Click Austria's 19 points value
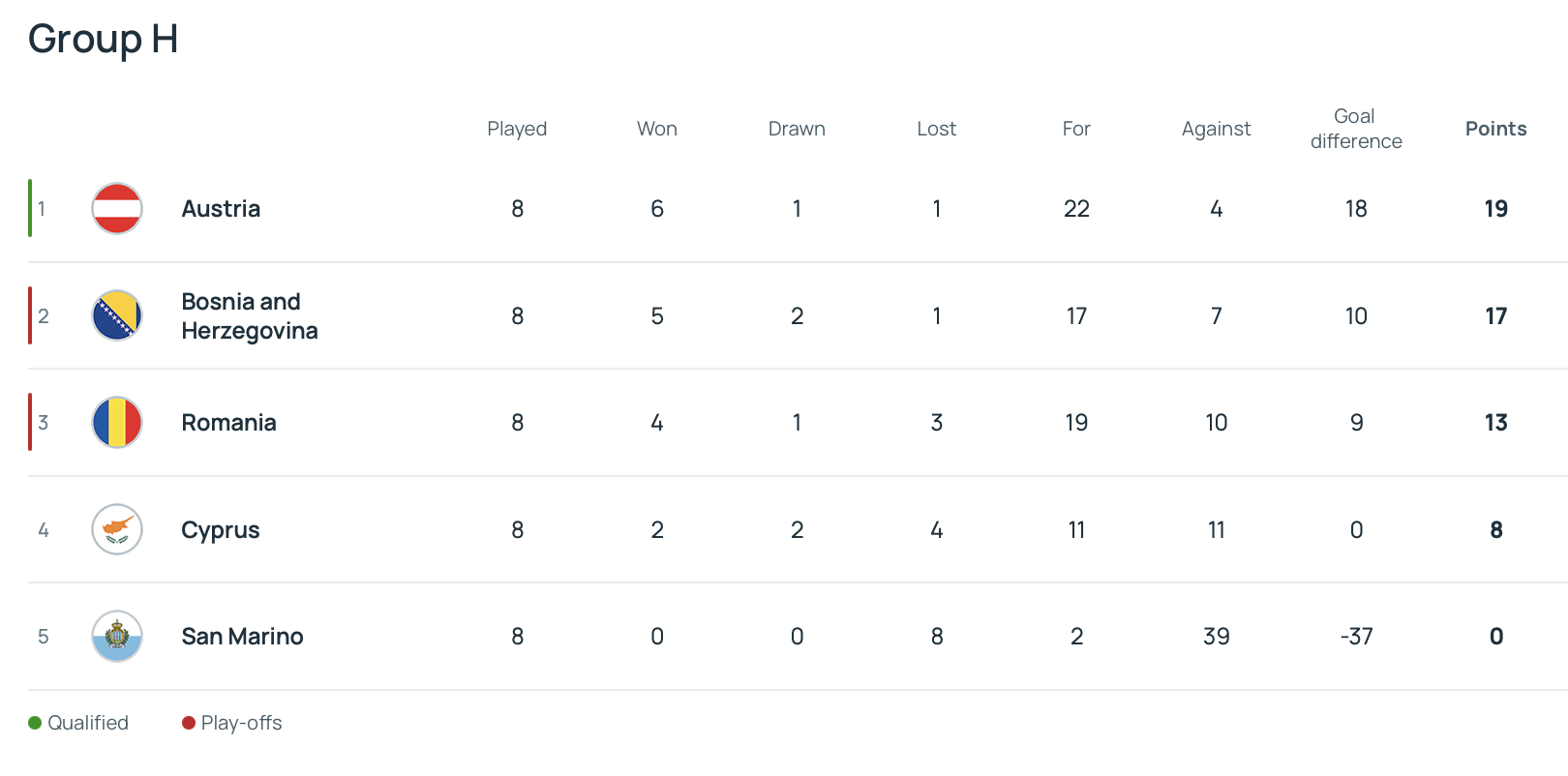Viewport: 1568px width, 776px height. tap(1495, 209)
